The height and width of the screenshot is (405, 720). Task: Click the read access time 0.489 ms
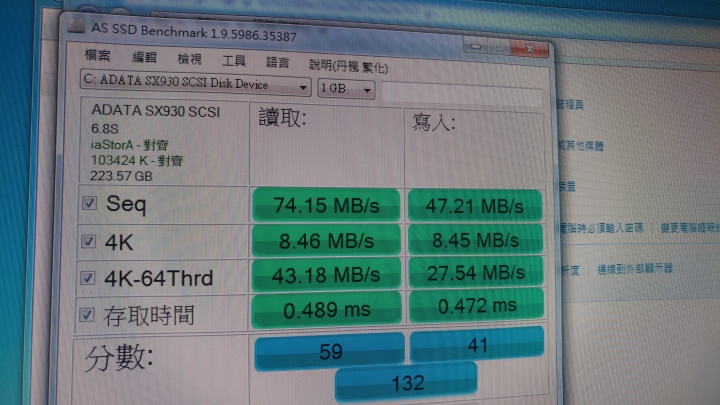tap(326, 310)
